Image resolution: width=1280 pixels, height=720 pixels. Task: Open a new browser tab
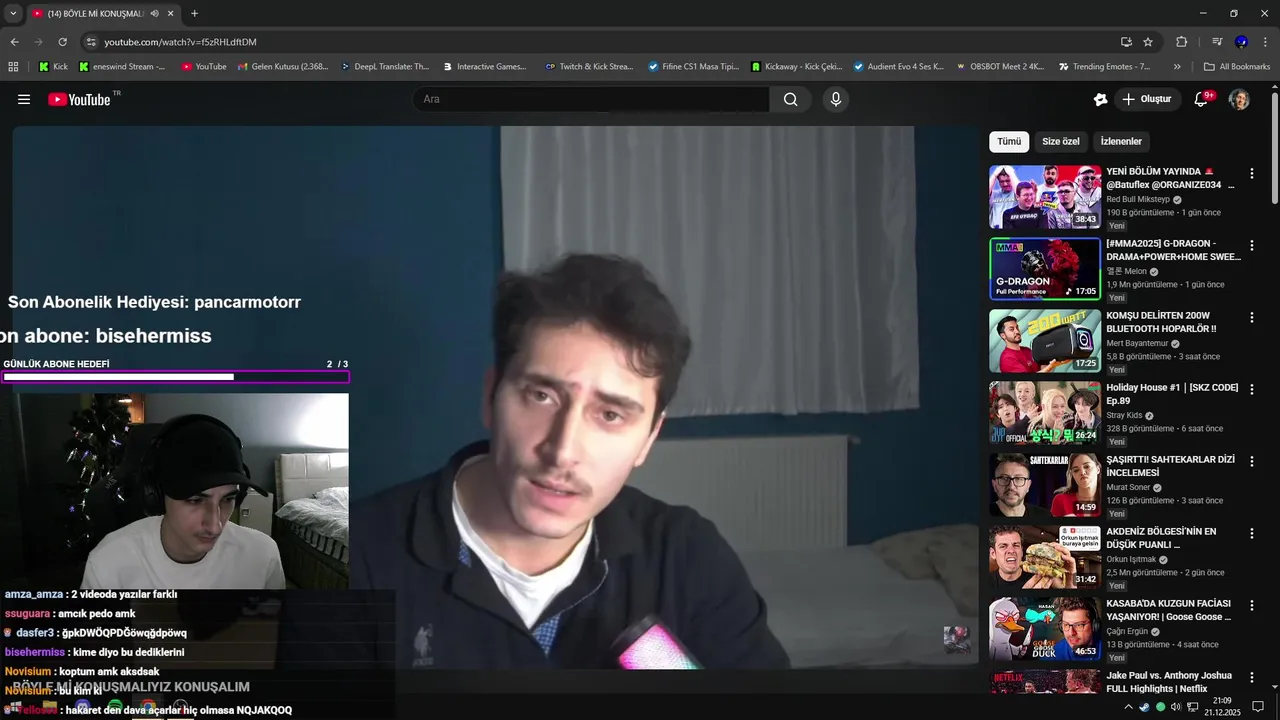(194, 14)
